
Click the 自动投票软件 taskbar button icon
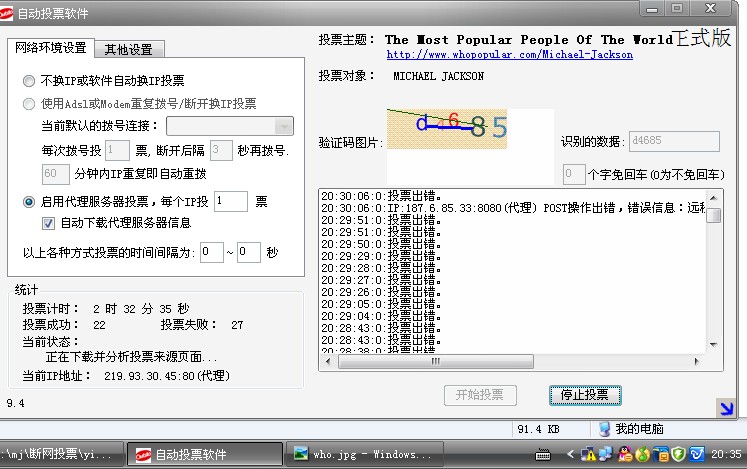tap(143, 455)
